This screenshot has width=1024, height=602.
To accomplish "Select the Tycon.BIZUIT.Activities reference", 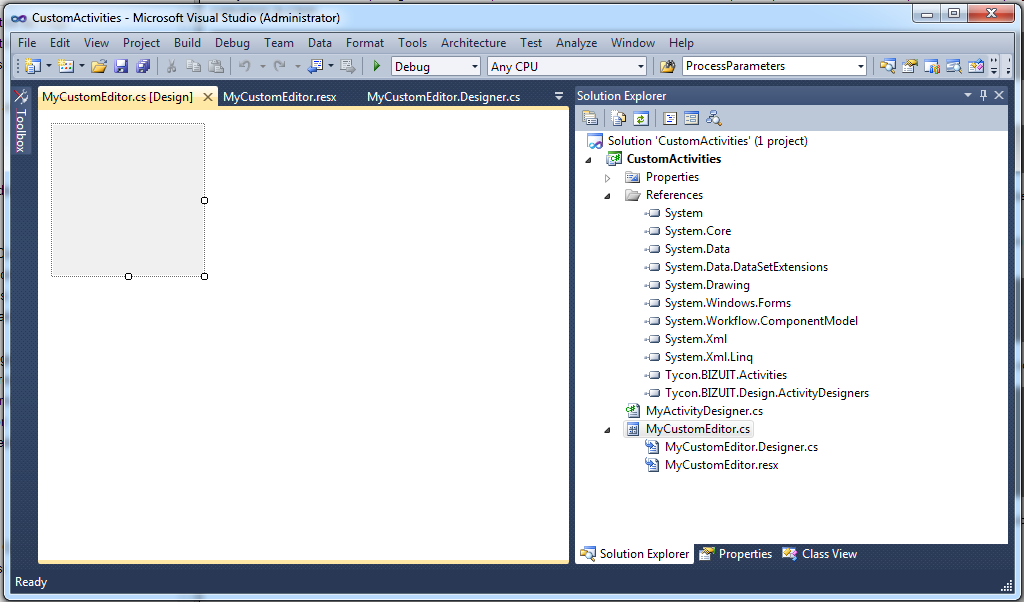I will pos(726,375).
